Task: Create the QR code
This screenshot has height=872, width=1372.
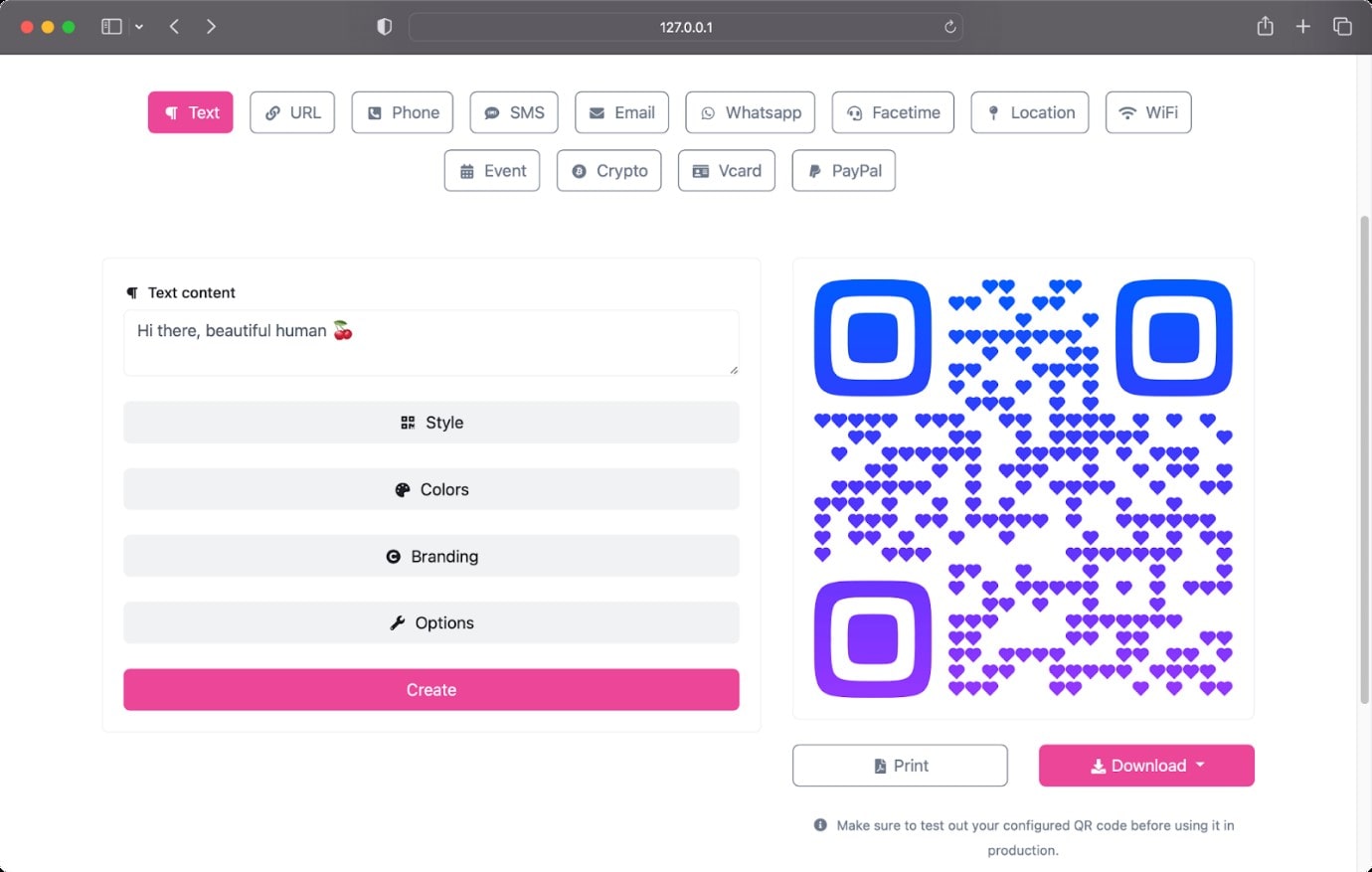Action: click(431, 689)
